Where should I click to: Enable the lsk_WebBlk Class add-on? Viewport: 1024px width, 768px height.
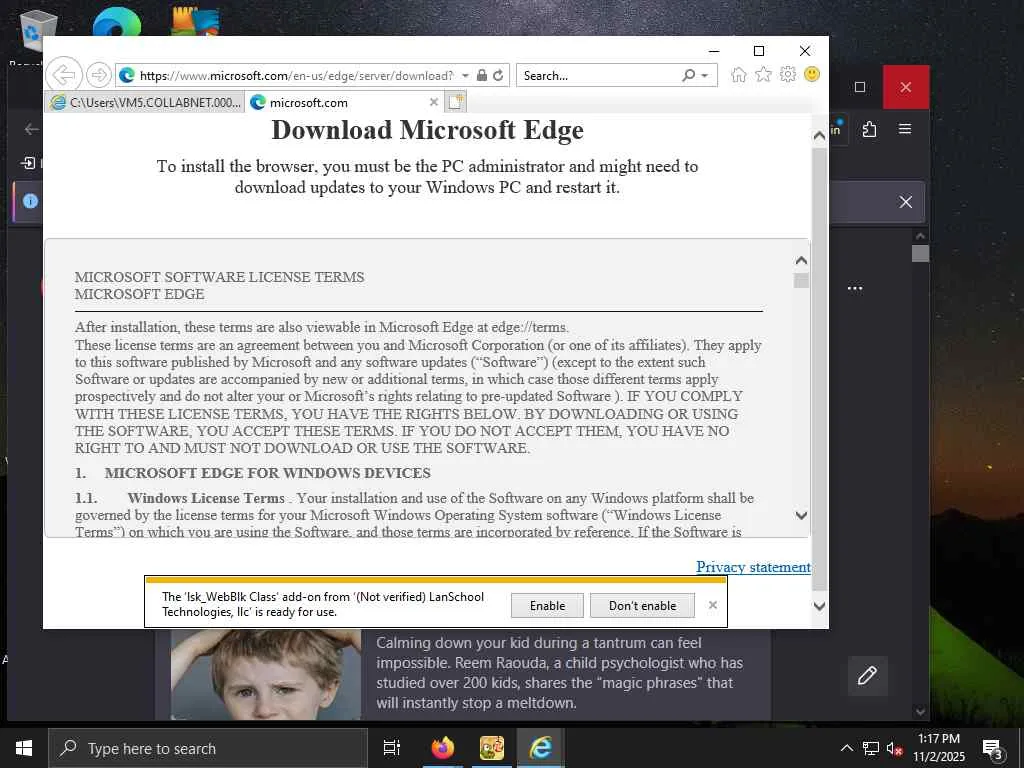pyautogui.click(x=547, y=606)
